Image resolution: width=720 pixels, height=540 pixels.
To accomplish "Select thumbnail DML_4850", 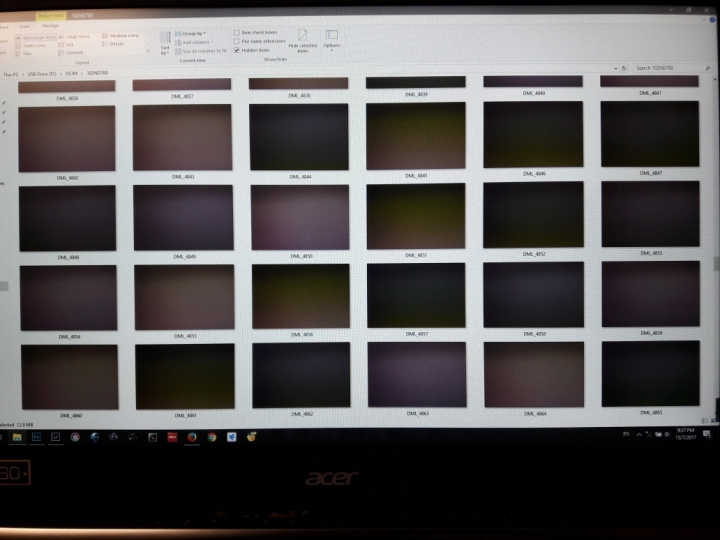I will 300,217.
